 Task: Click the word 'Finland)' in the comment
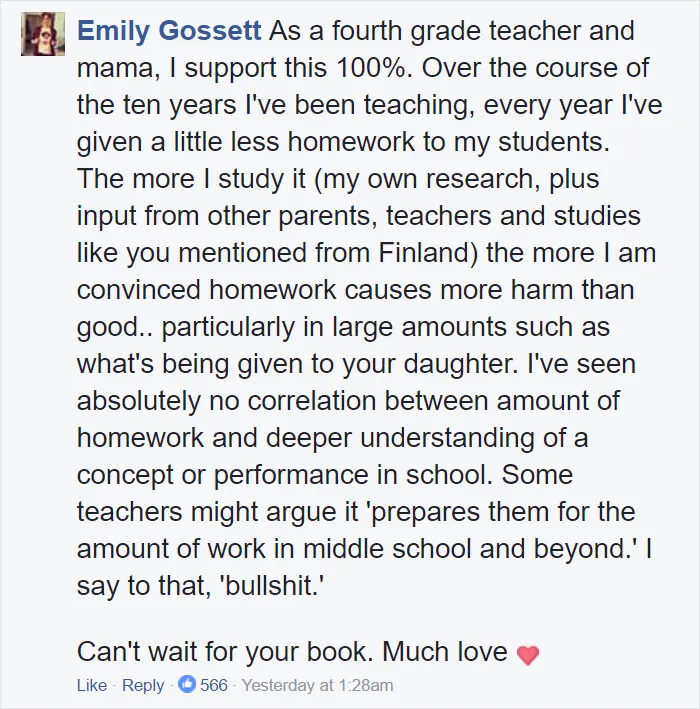428,252
